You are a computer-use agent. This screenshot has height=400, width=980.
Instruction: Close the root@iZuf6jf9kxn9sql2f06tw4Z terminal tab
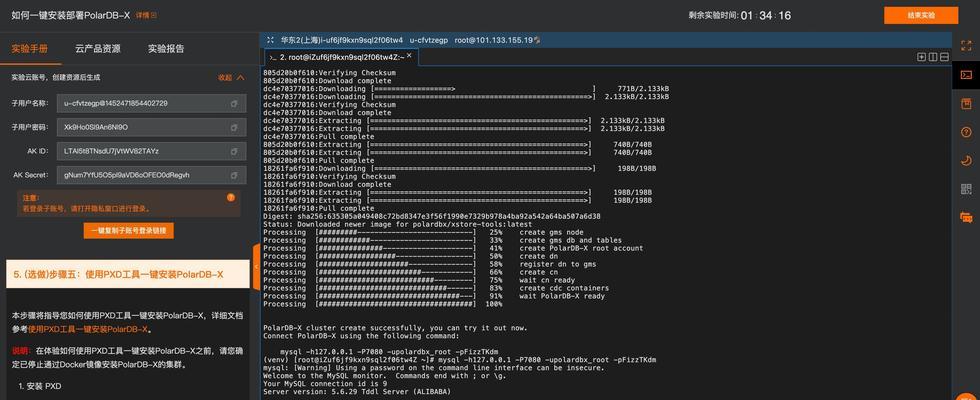coord(409,56)
